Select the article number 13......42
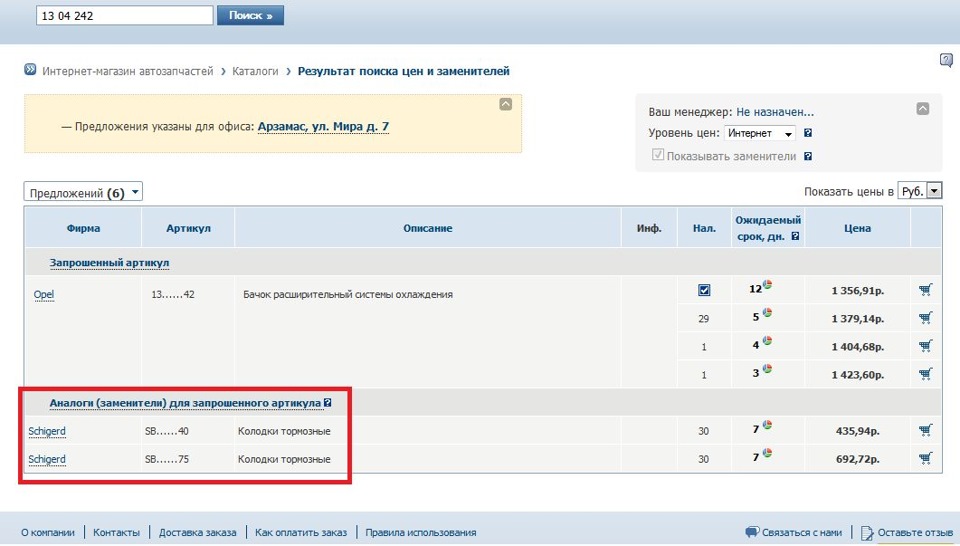The height and width of the screenshot is (546, 960). (x=173, y=294)
